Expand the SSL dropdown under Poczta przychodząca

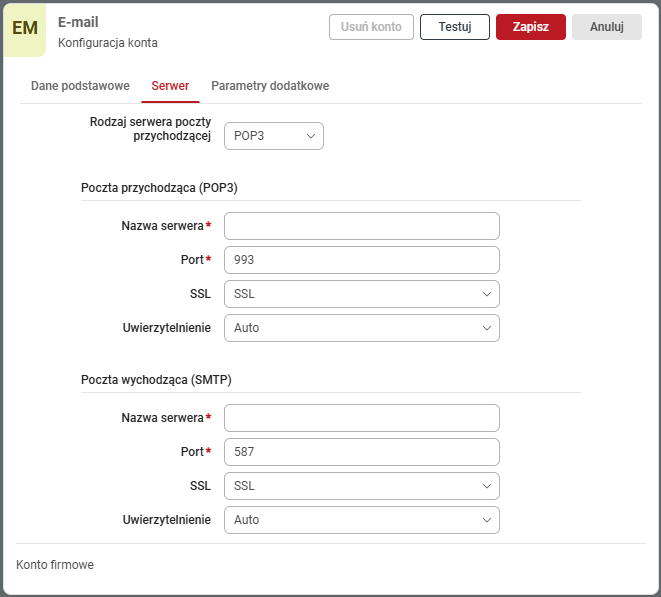361,294
